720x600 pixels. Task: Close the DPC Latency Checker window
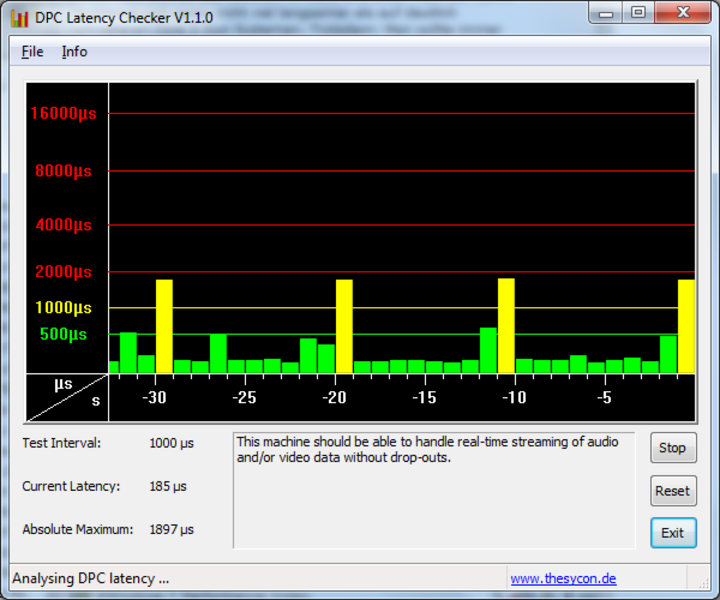(683, 13)
